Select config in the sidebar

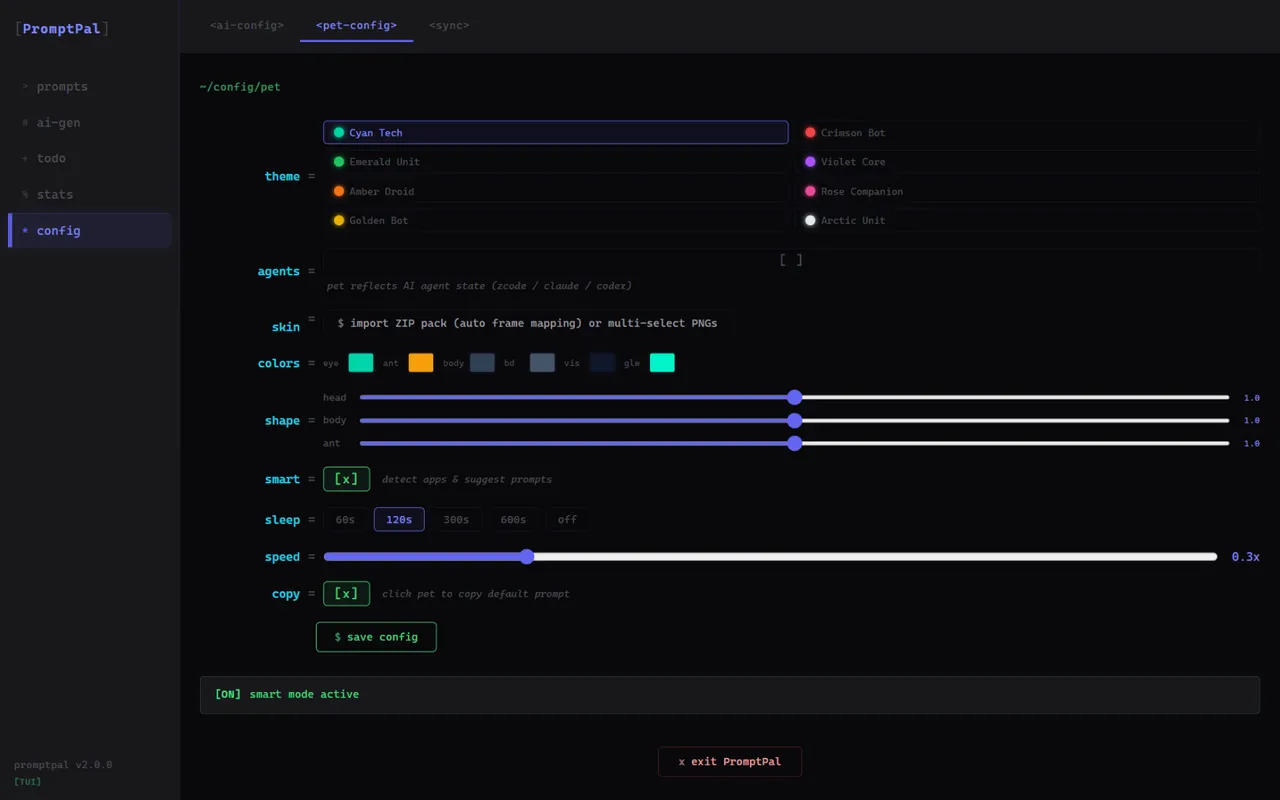tap(90, 230)
